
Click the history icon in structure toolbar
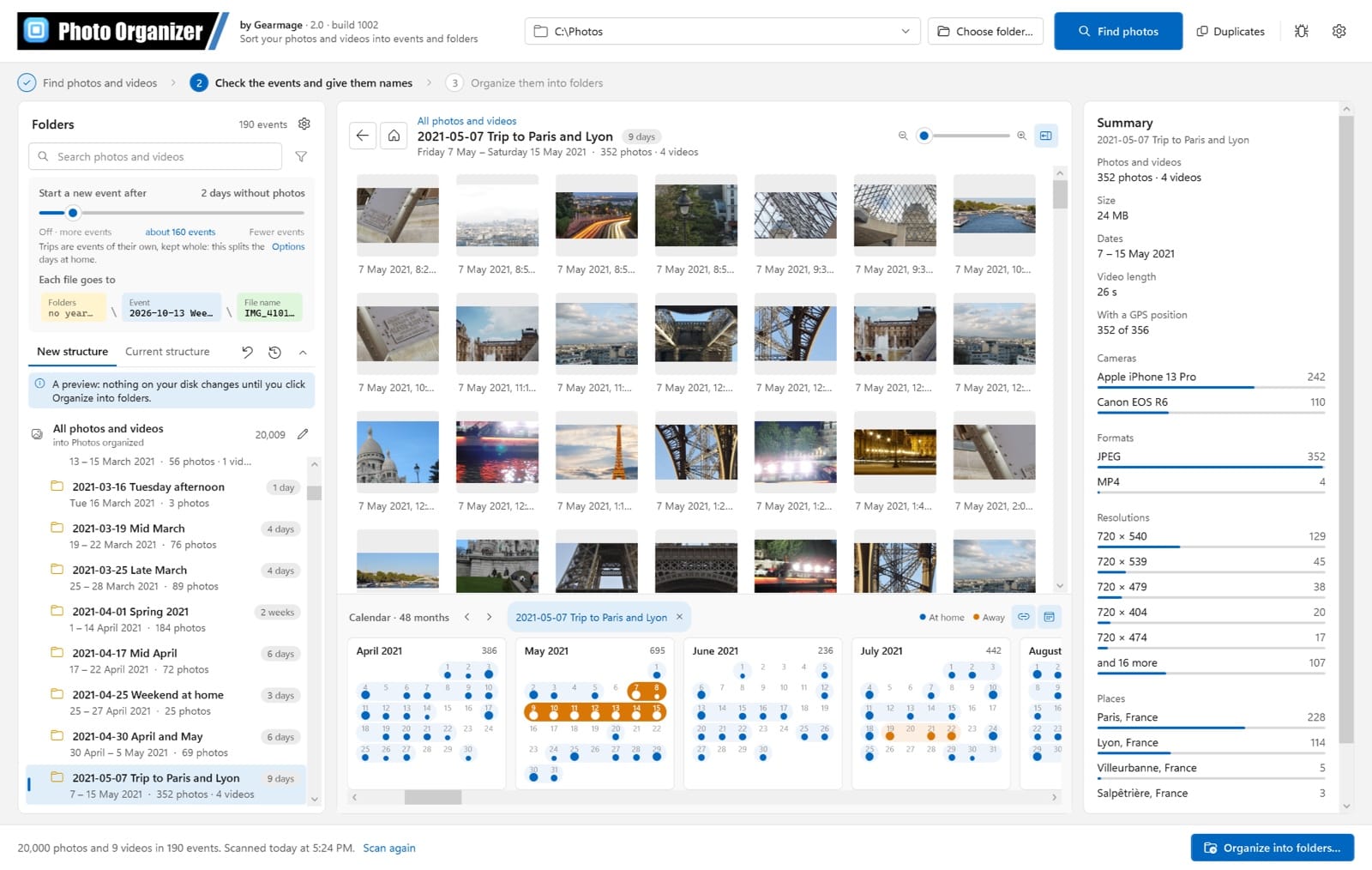[274, 352]
